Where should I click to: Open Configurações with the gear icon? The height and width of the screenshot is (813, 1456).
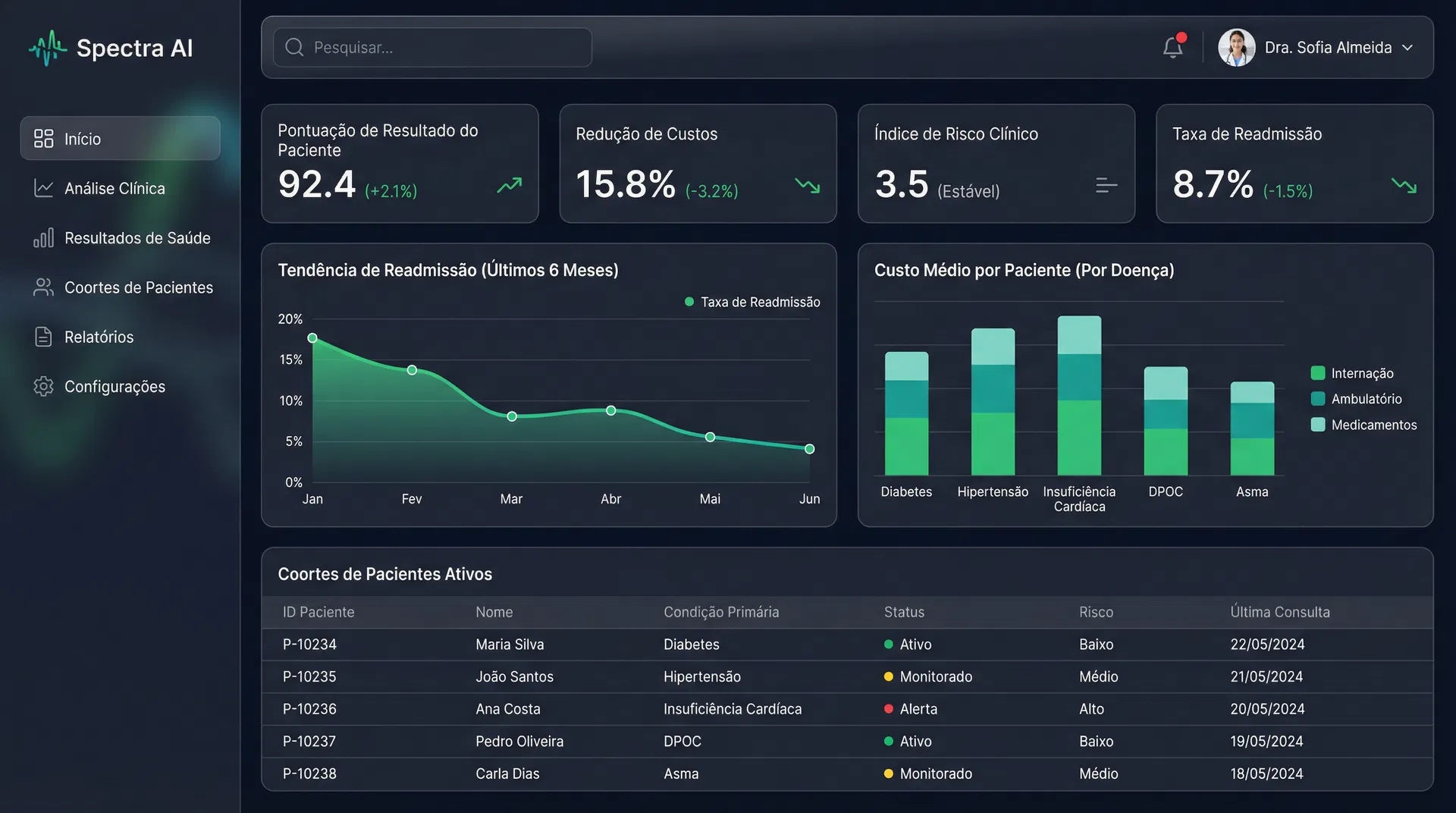click(43, 386)
